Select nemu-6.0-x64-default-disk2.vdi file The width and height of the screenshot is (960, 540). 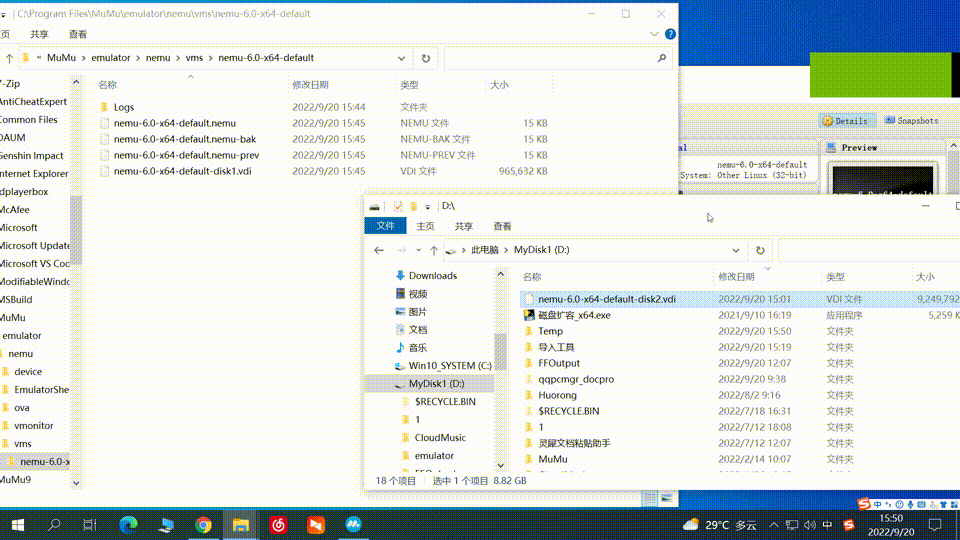pyautogui.click(x=607, y=299)
